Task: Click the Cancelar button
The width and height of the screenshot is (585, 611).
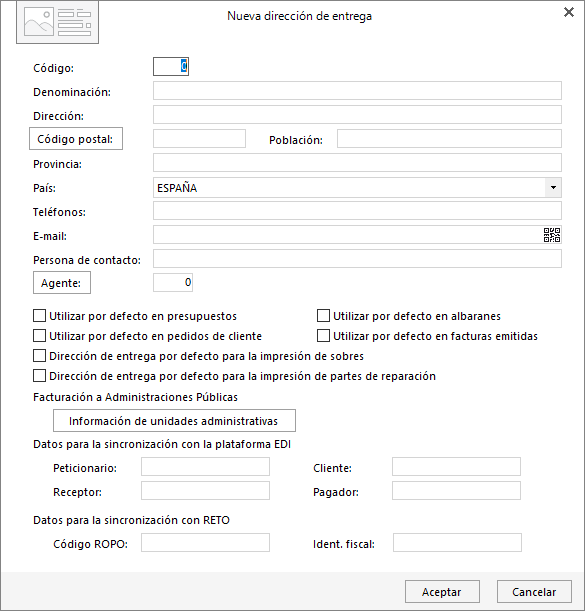Action: [x=534, y=592]
